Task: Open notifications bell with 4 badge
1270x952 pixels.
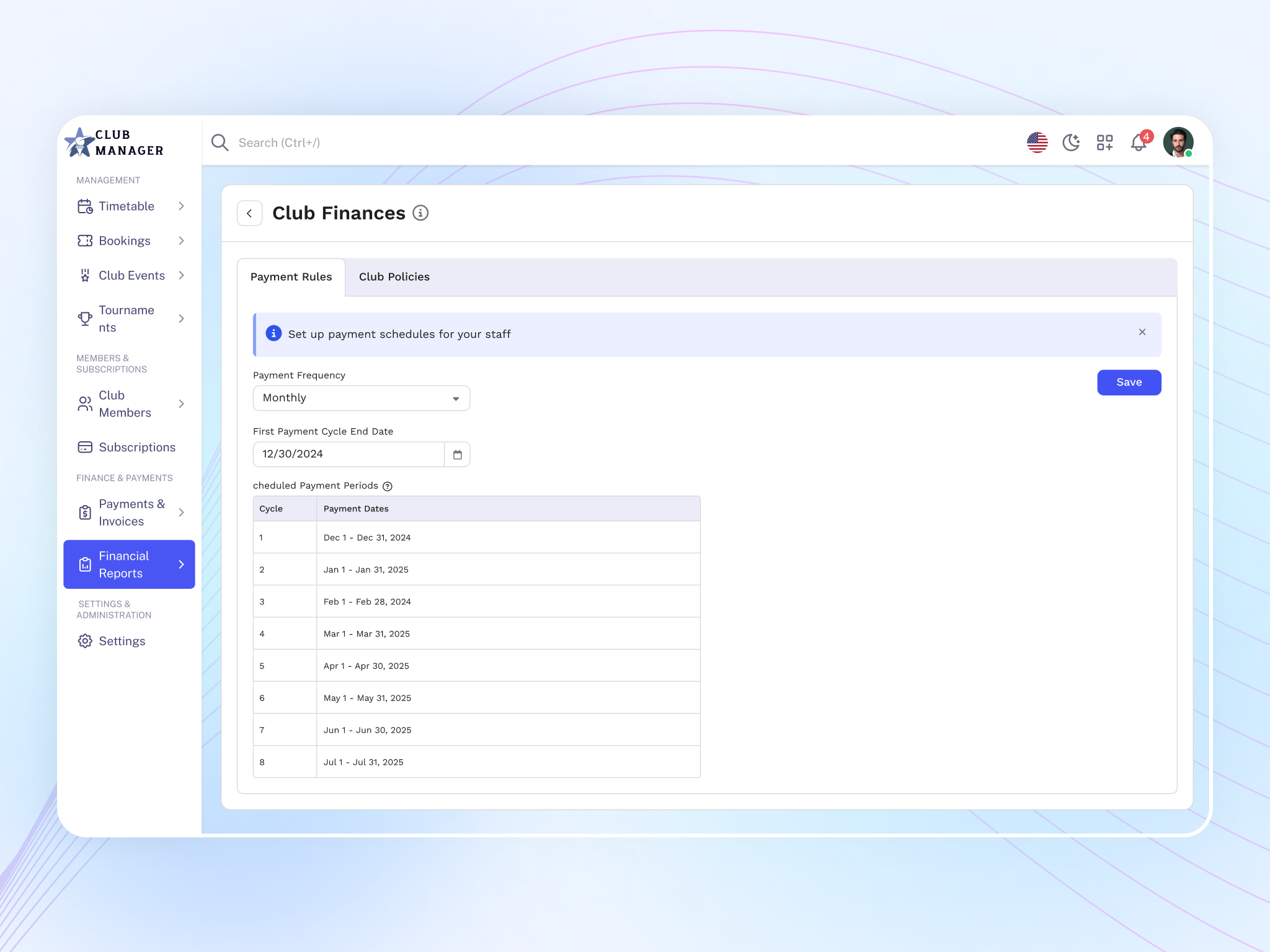Action: pyautogui.click(x=1139, y=143)
